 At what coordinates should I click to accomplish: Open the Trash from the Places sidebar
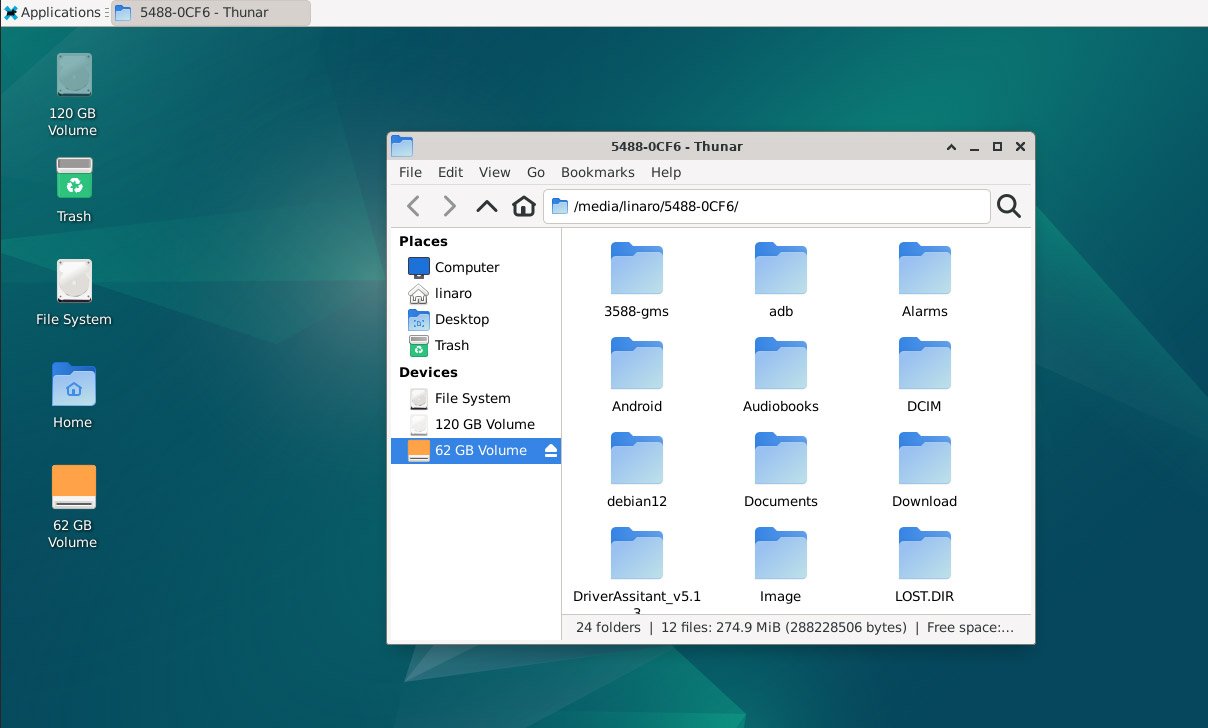tap(451, 345)
